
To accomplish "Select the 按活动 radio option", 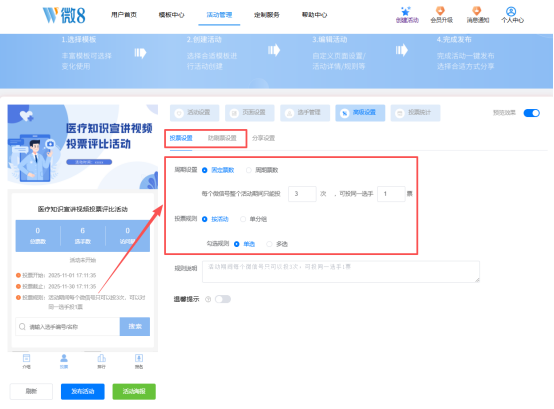I will pos(205,219).
